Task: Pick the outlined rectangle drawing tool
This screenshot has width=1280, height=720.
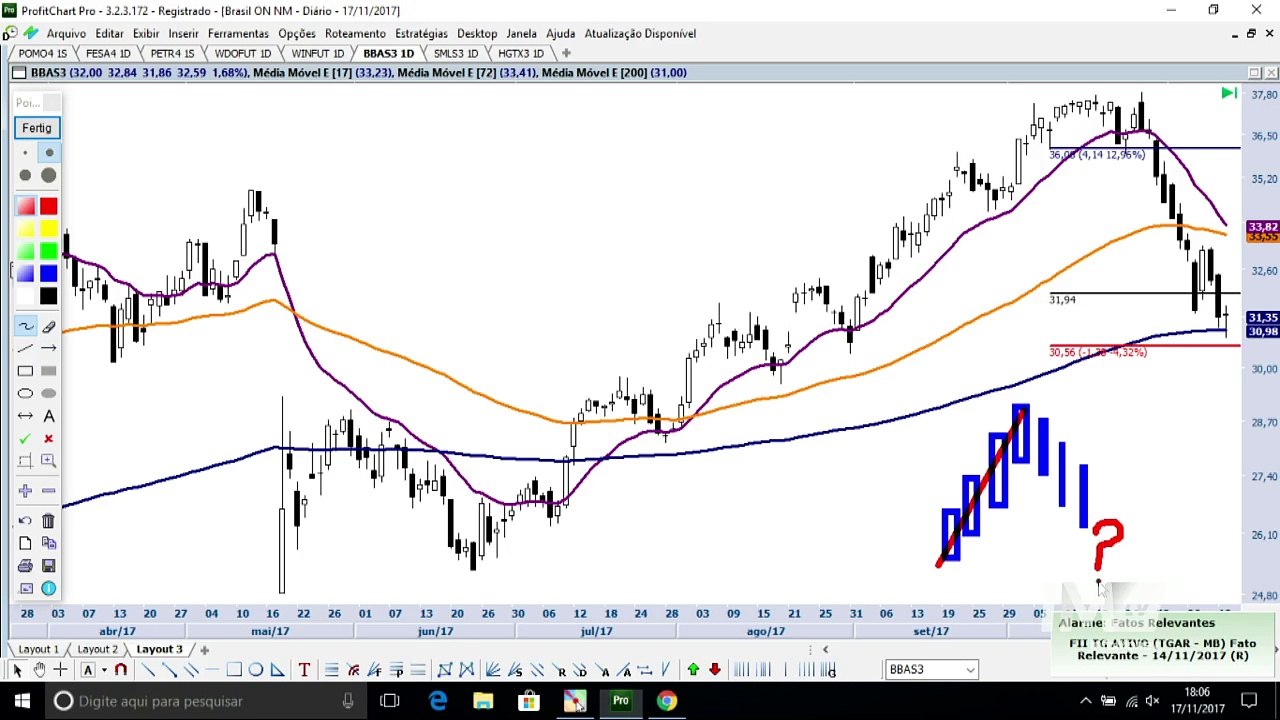Action: point(25,371)
